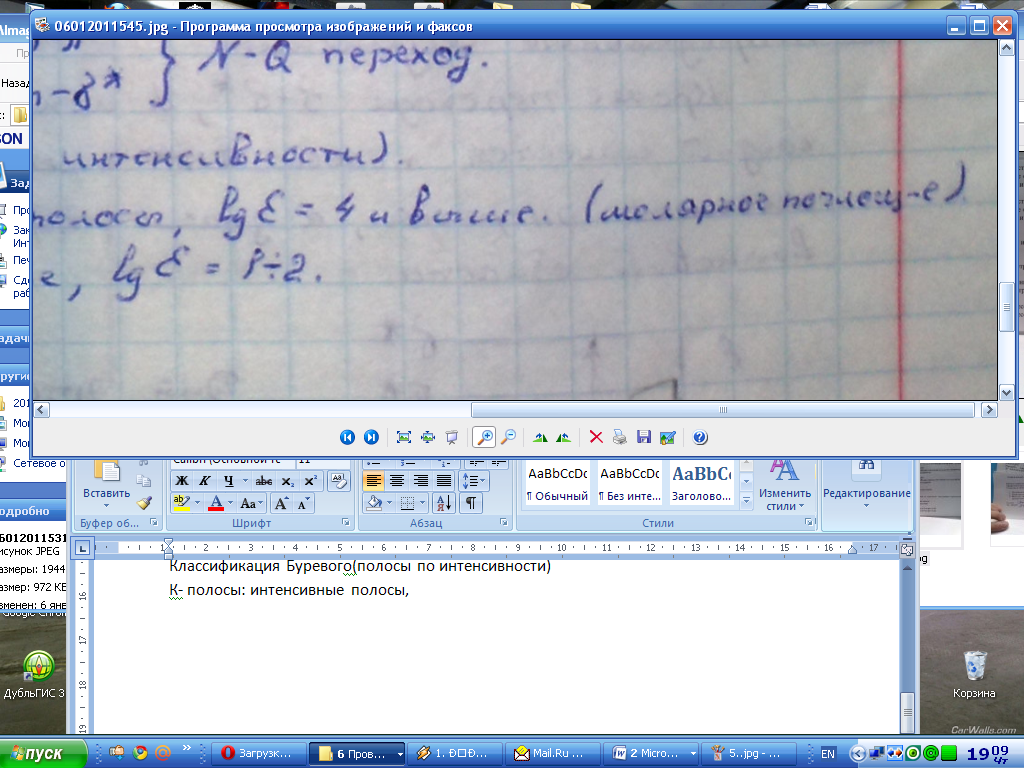Toggle paragraph marks (¶) display

(471, 503)
